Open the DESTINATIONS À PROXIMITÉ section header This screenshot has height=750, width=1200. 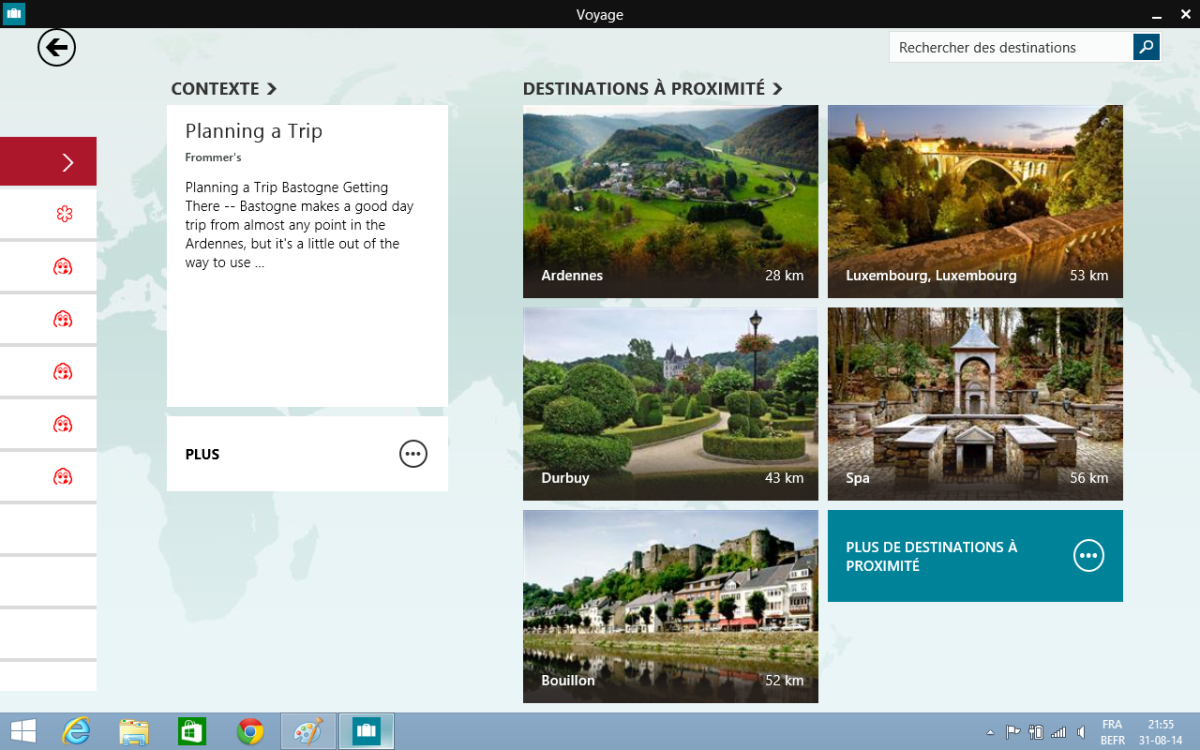coord(653,88)
